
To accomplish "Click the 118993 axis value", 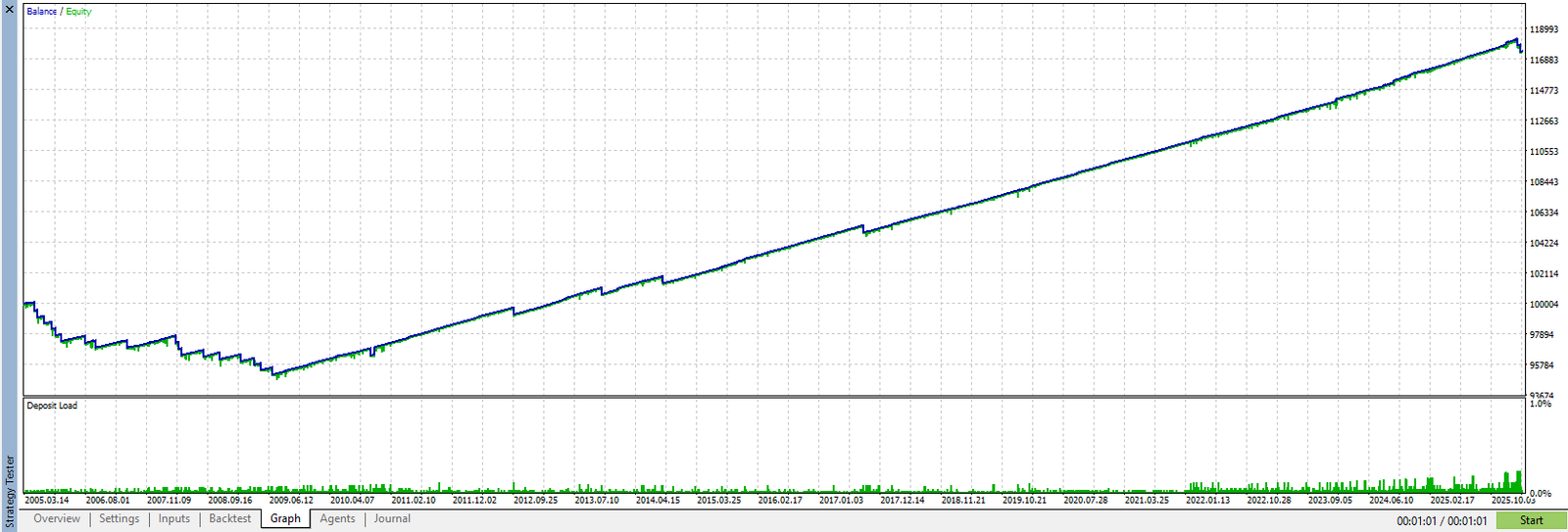I will [x=1544, y=29].
